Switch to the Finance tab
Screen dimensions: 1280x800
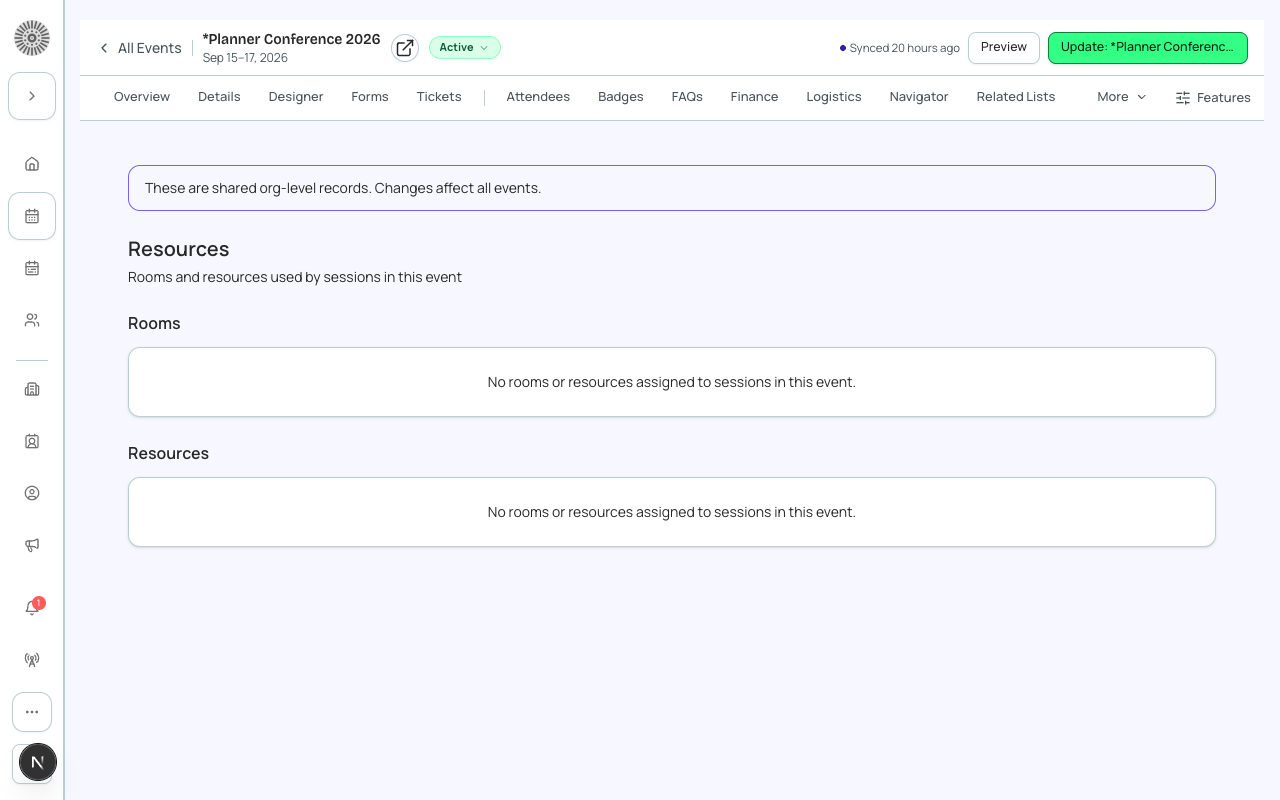point(754,97)
